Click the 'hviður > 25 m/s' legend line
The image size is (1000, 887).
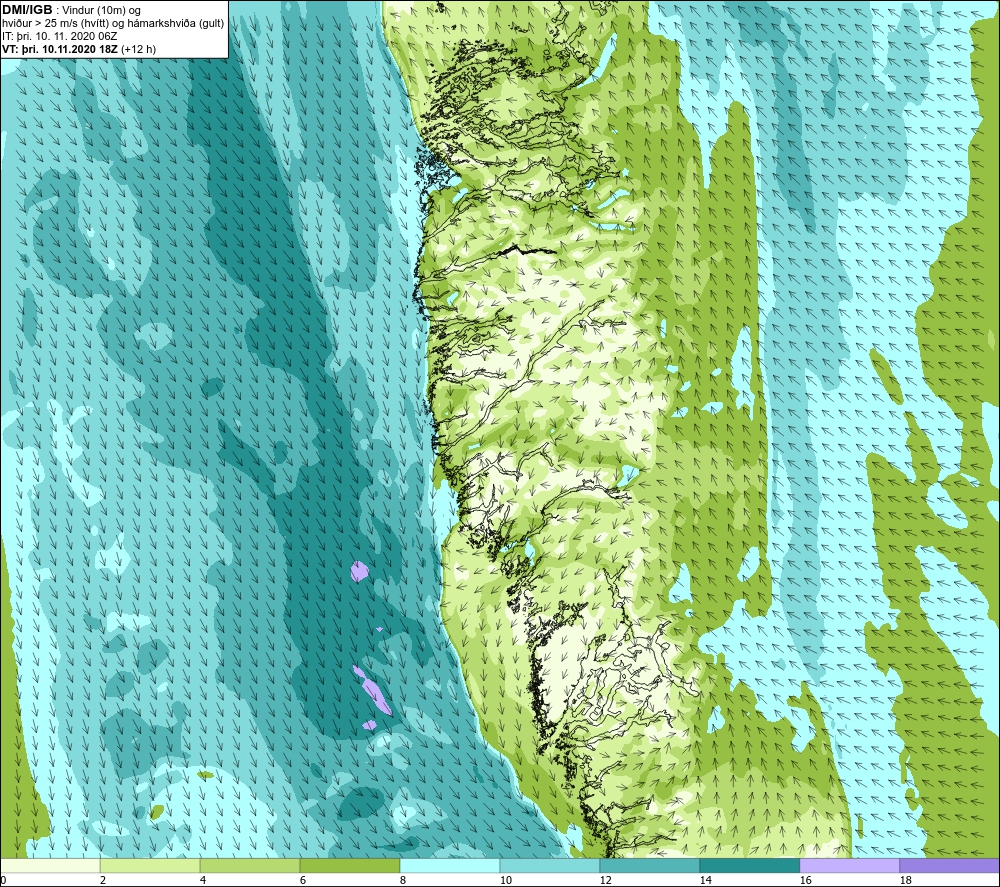113,24
